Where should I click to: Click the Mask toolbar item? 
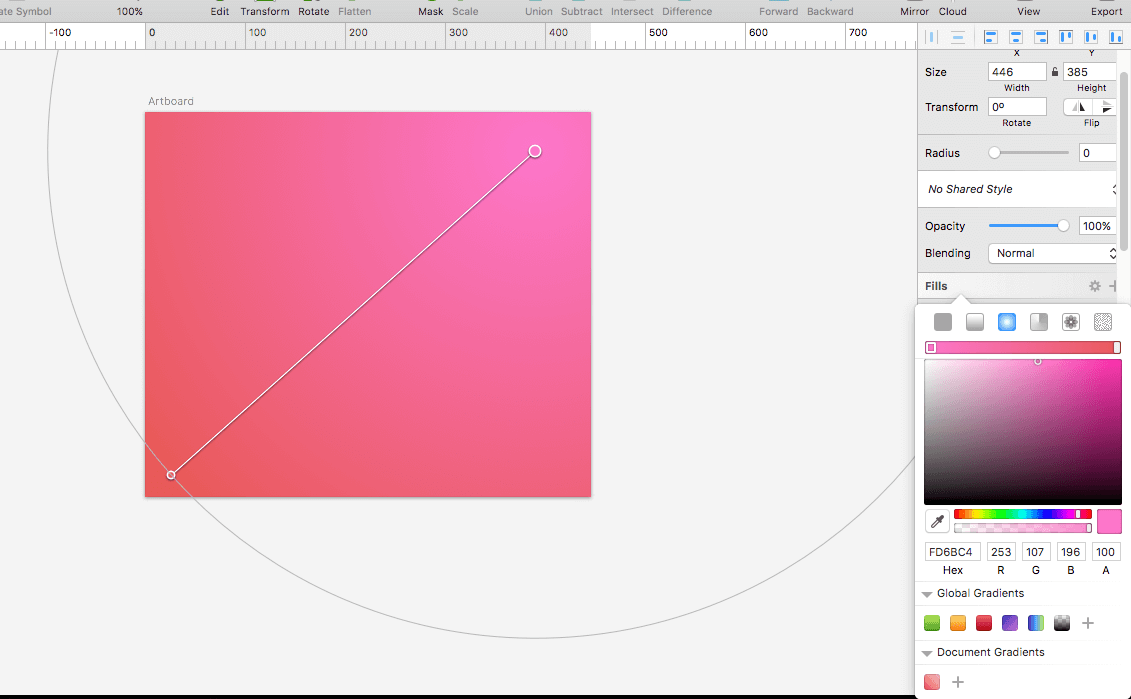click(x=431, y=11)
